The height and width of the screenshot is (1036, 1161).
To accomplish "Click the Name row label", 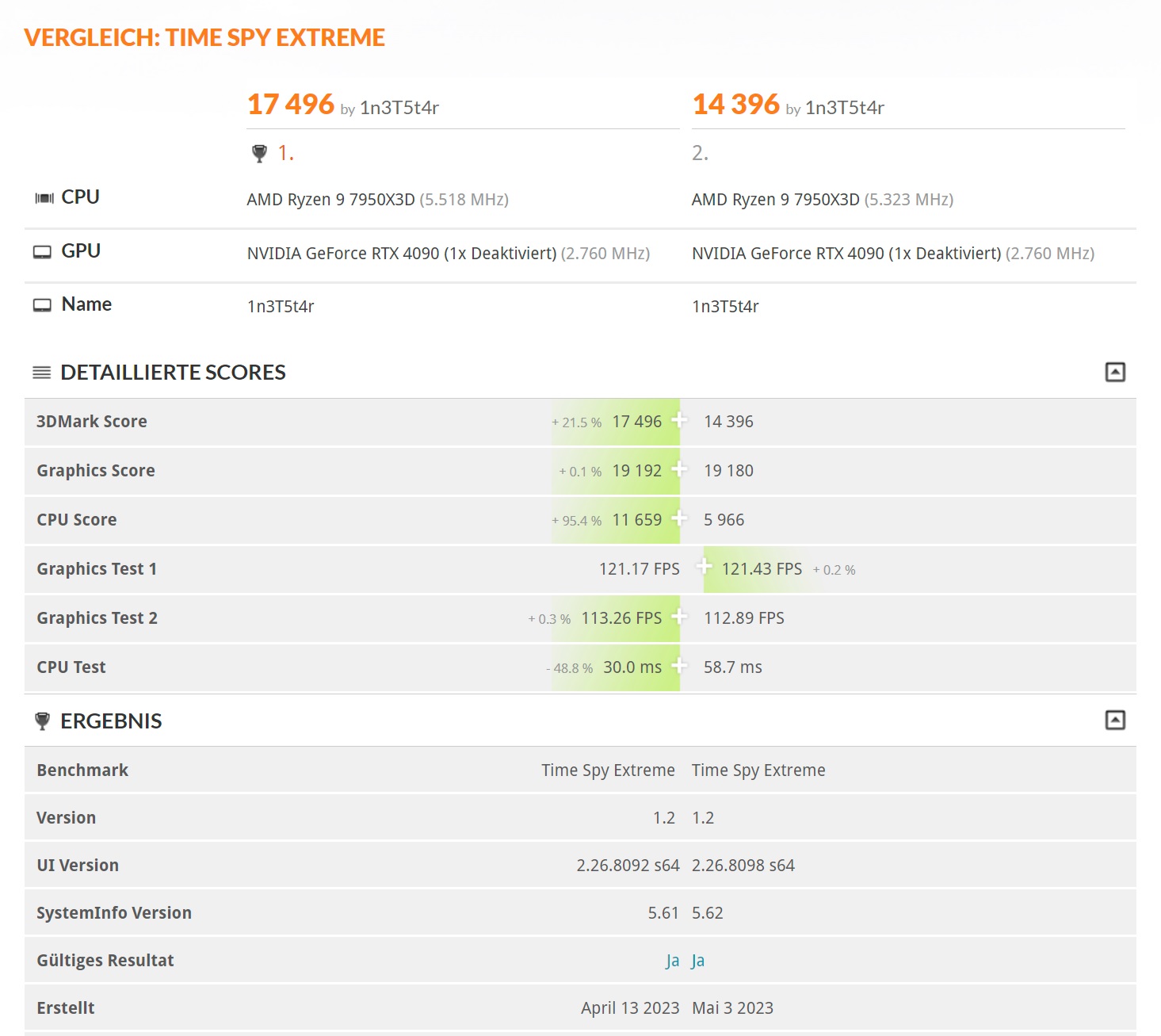I will tap(86, 304).
